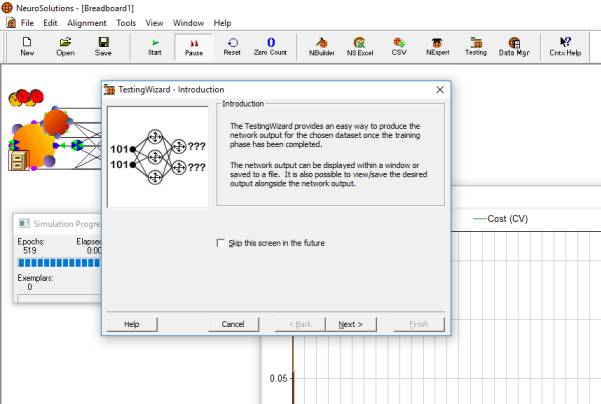Pause the running simulation

tap(194, 46)
